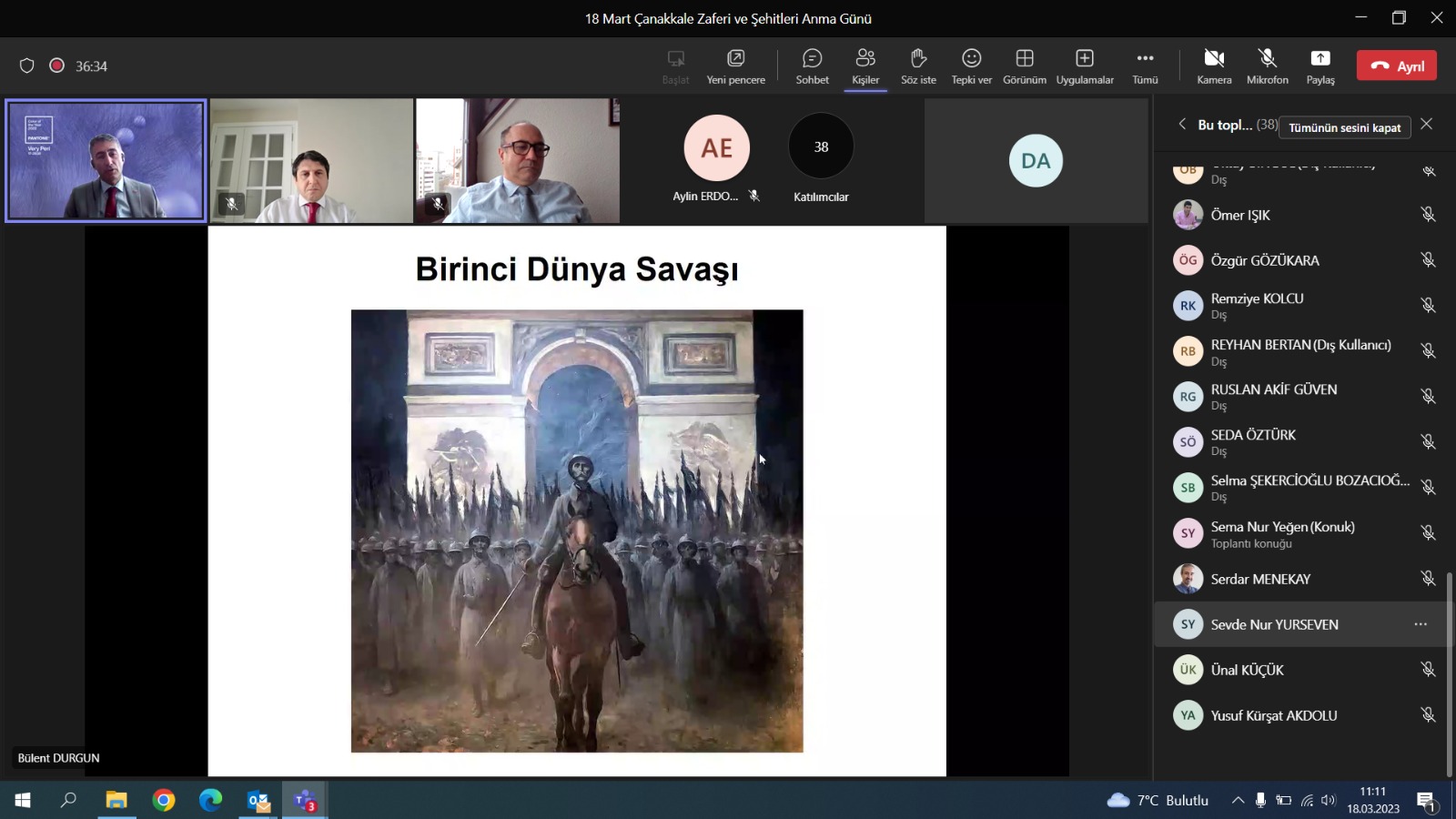Screen dimensions: 1456x819
Task: Open Google Chrome from taskbar
Action: [164, 801]
